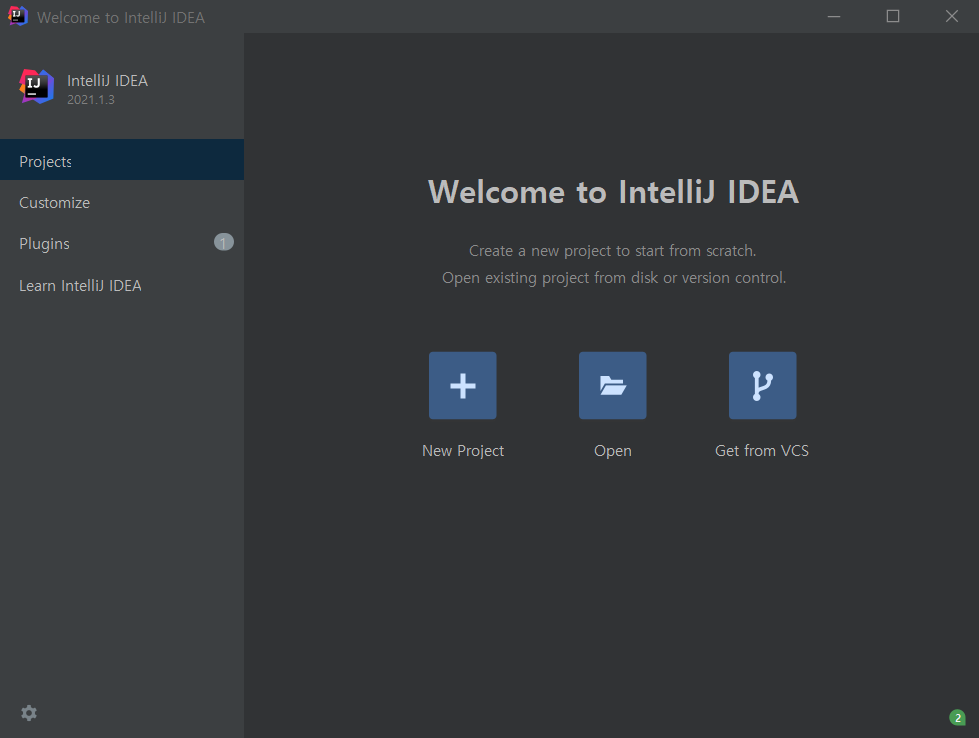Click the Open folder icon
This screenshot has height=738, width=979.
[x=612, y=385]
